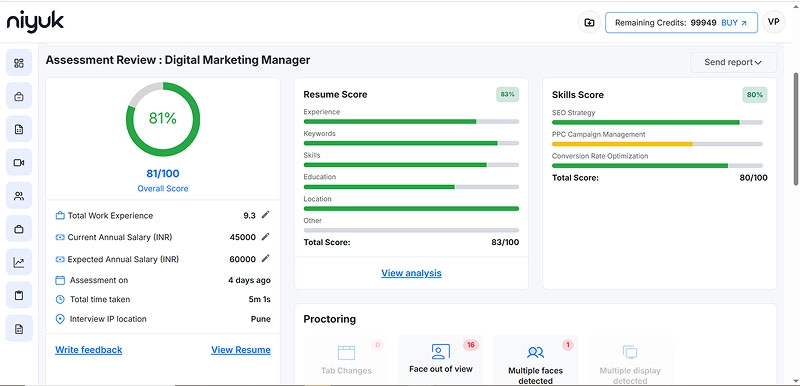Expand the Send report dropdown
The width and height of the screenshot is (800, 386).
click(733, 62)
